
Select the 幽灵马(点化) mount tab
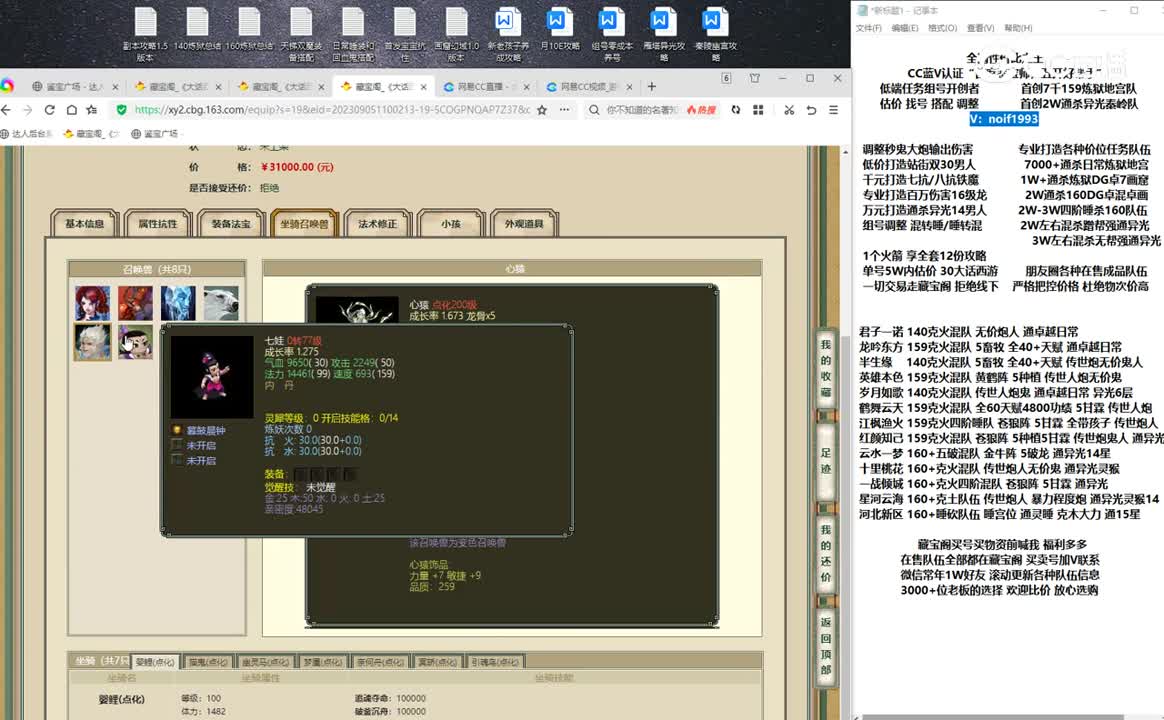266,661
